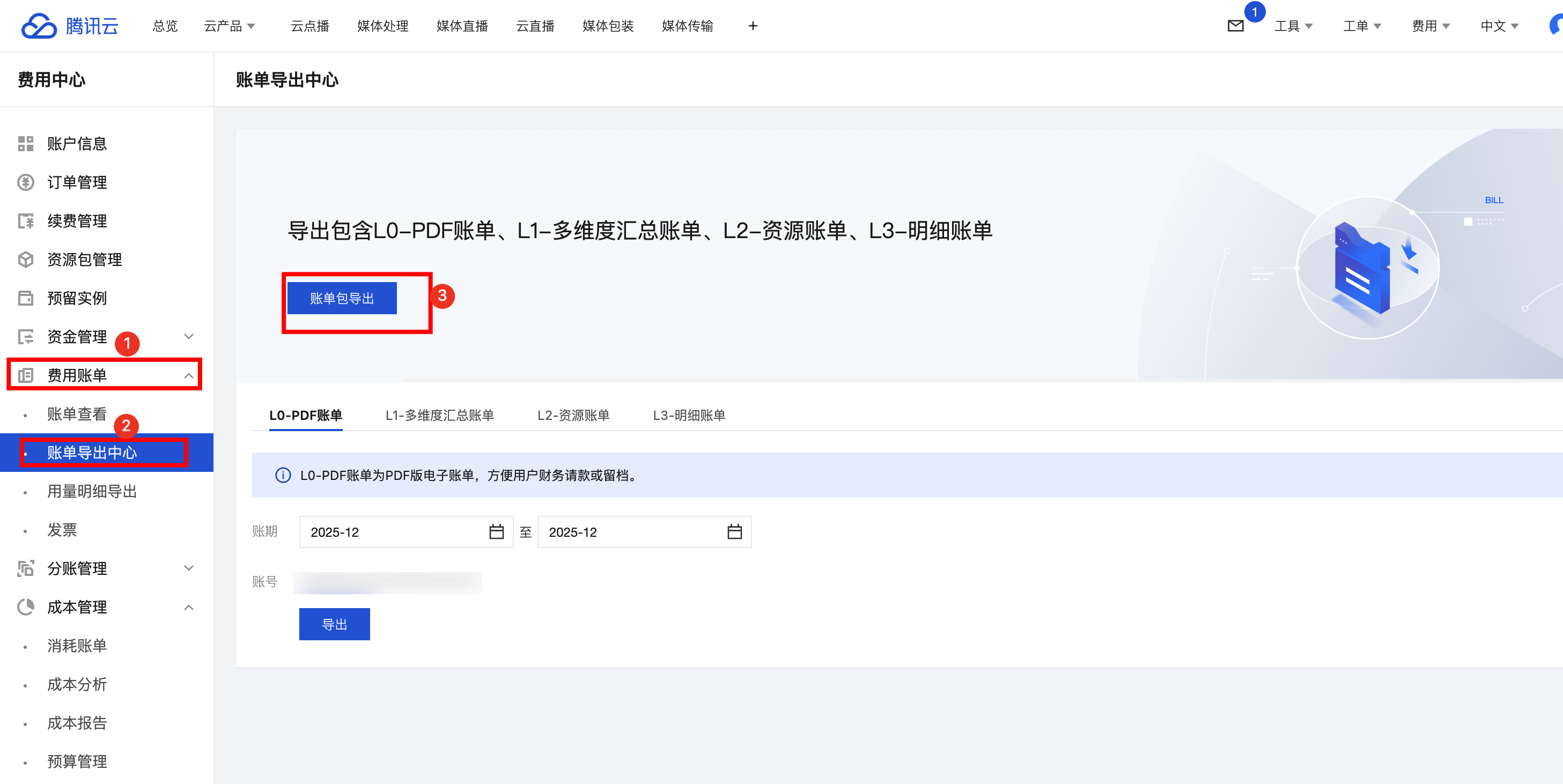Open the start date calendar icon
The width and height of the screenshot is (1563, 784).
496,532
